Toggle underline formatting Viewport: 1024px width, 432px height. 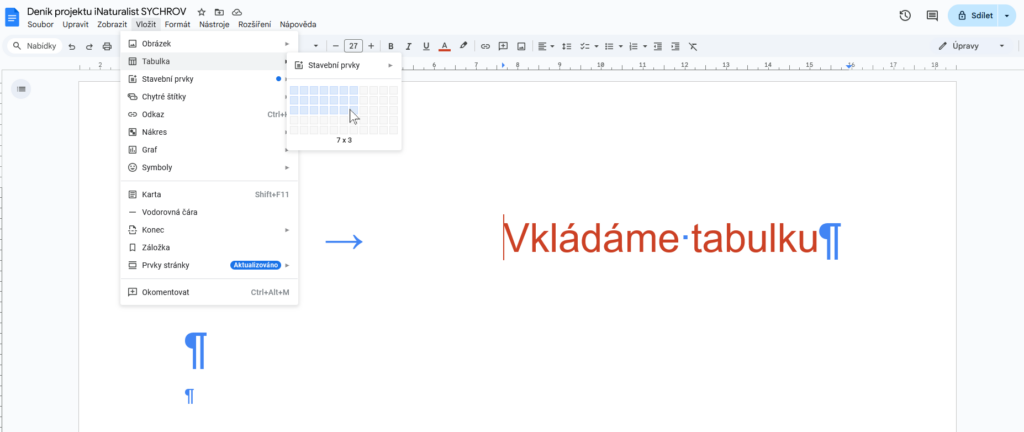point(427,46)
